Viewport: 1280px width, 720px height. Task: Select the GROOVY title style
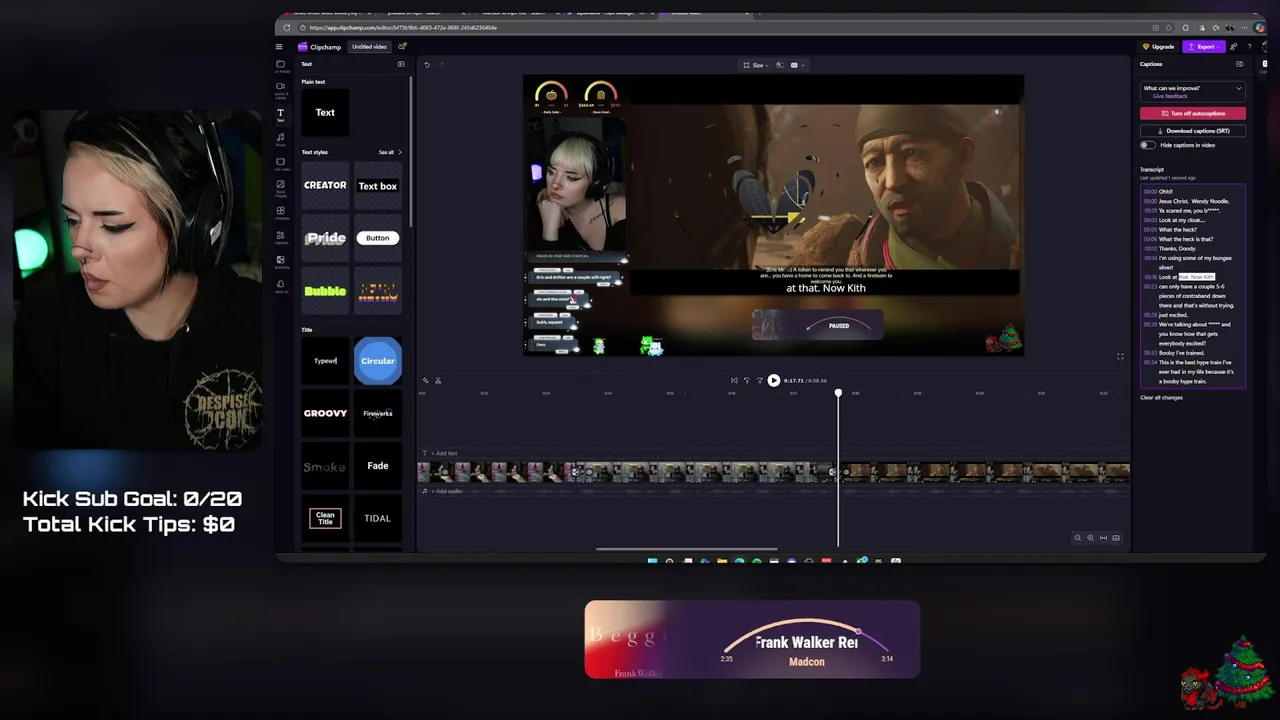(325, 413)
